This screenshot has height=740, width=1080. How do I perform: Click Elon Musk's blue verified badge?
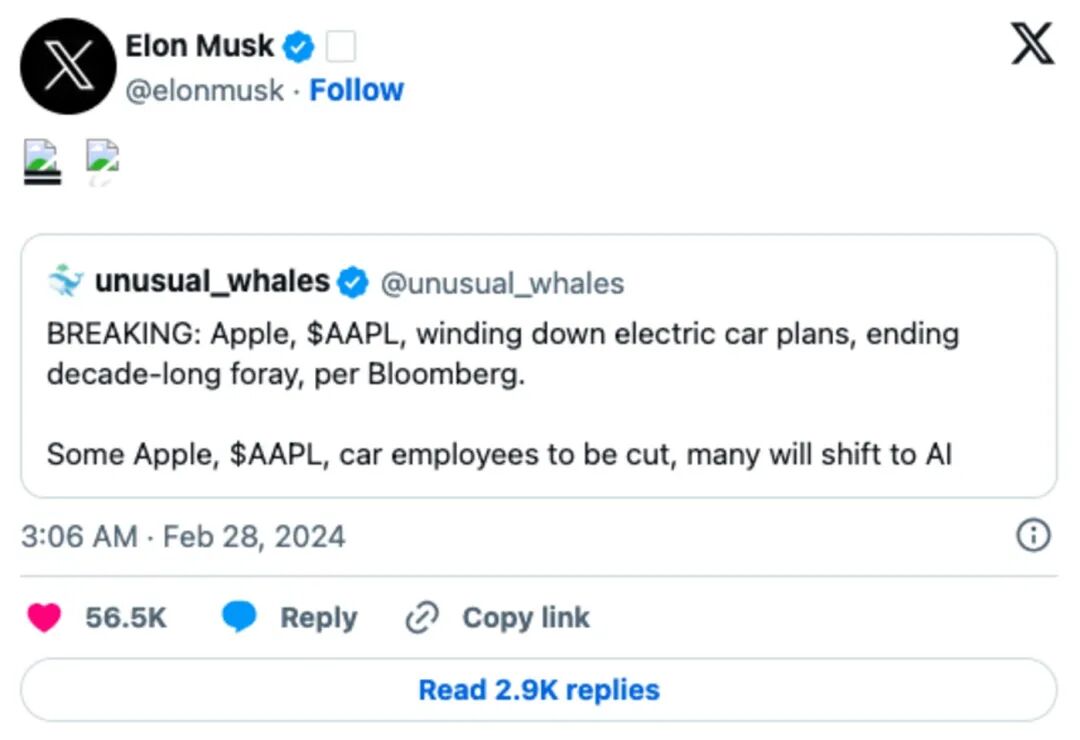pos(298,46)
